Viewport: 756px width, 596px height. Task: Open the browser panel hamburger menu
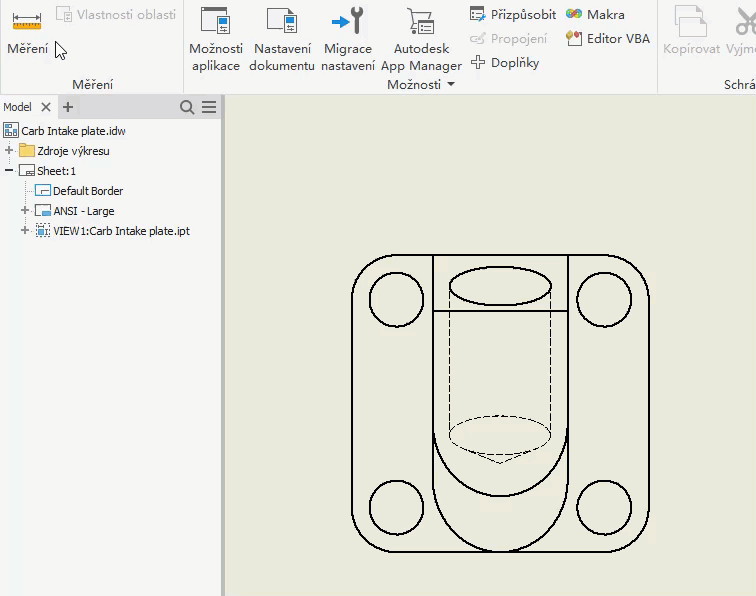(x=209, y=107)
